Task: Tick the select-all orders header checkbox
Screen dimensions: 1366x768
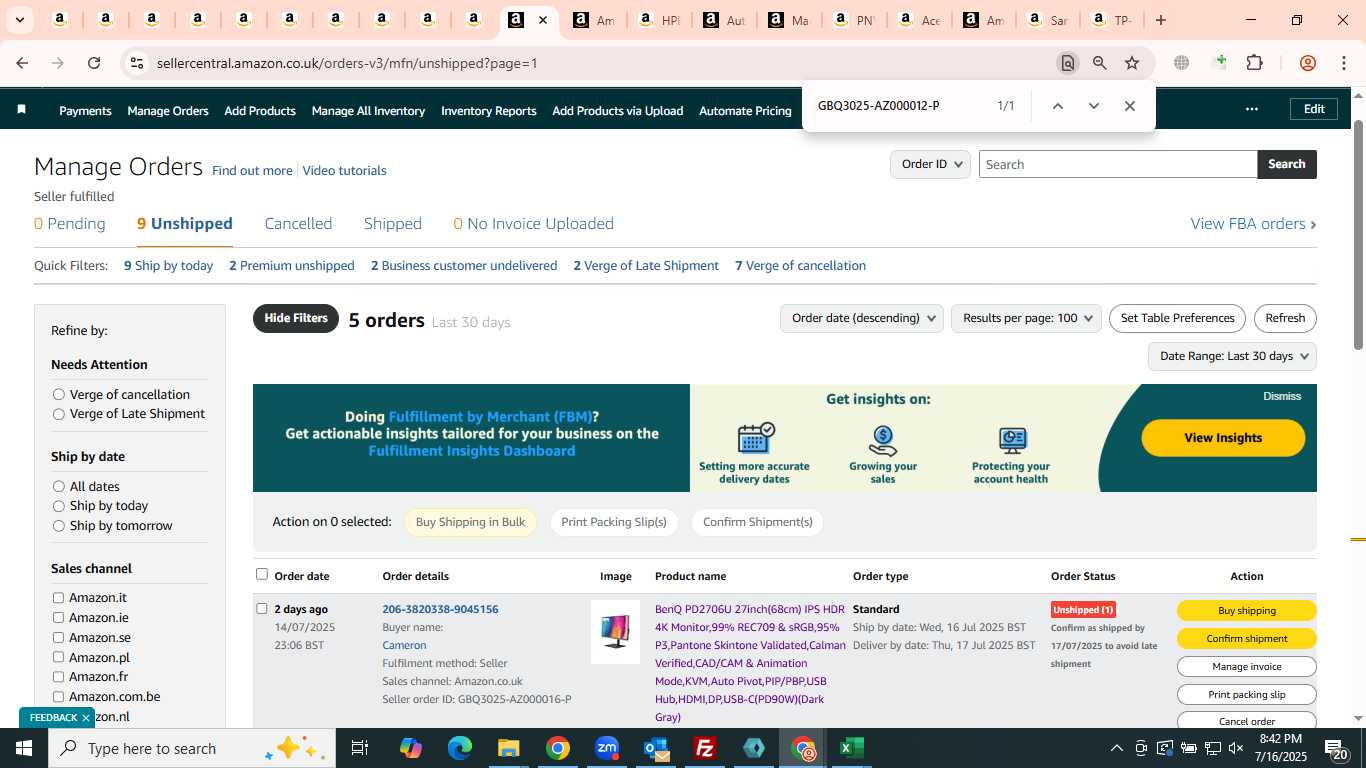Action: pos(262,574)
